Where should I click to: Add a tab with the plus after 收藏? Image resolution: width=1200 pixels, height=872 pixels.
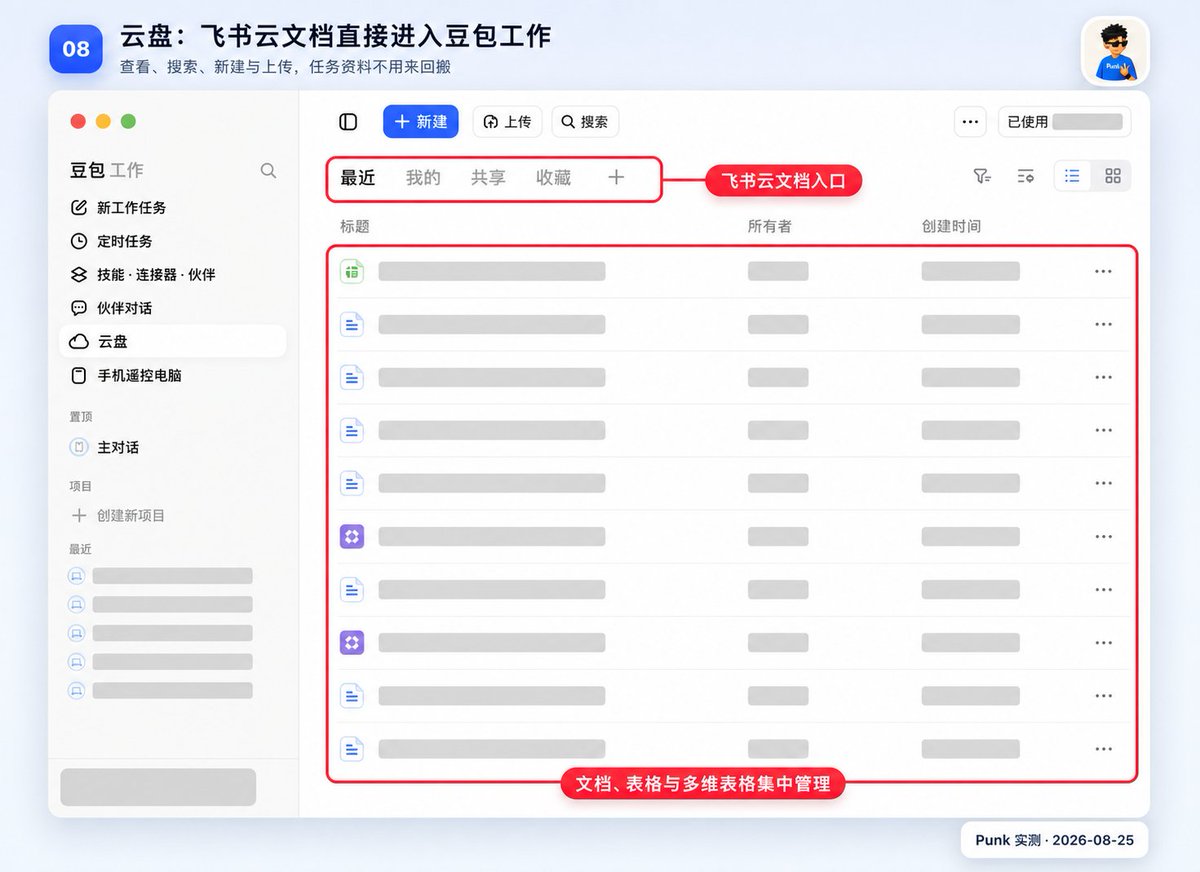[x=616, y=177]
